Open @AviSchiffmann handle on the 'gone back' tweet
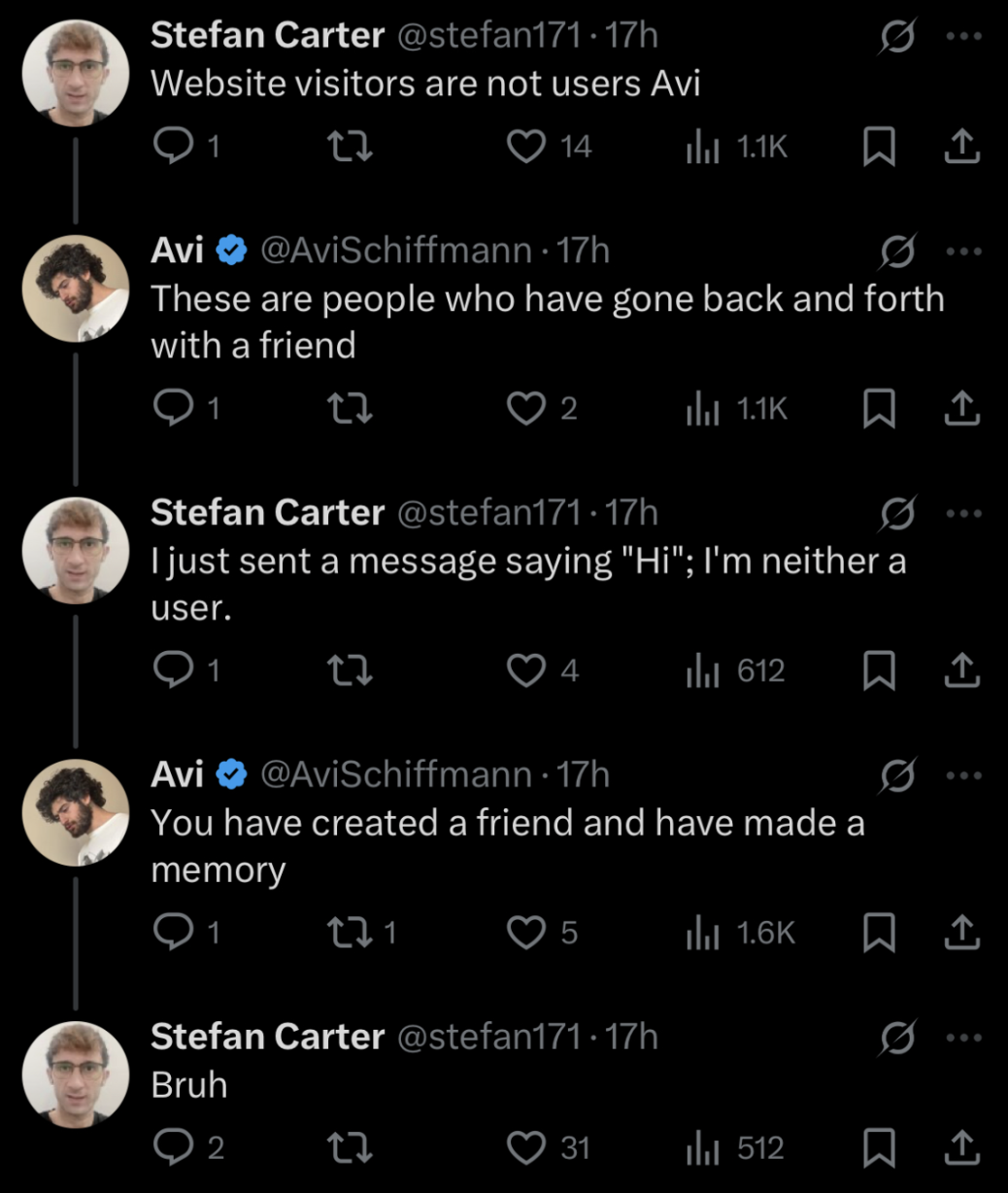The height and width of the screenshot is (1193, 1008). pyautogui.click(x=395, y=251)
